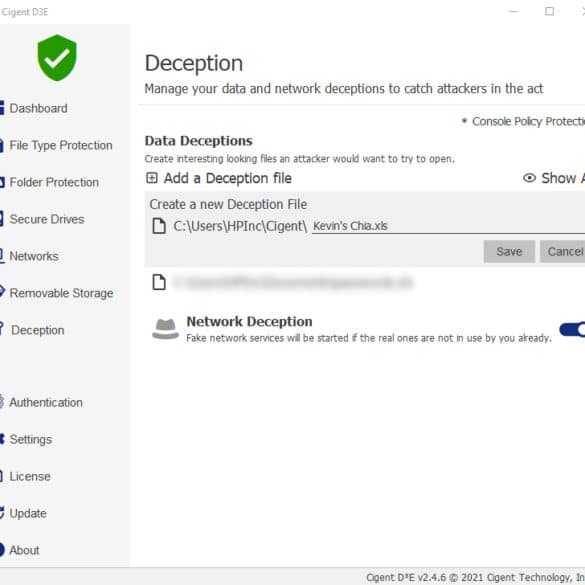Screen dimensions: 585x585
Task: Click the file icon of the blurred deception entry
Action: click(x=159, y=282)
